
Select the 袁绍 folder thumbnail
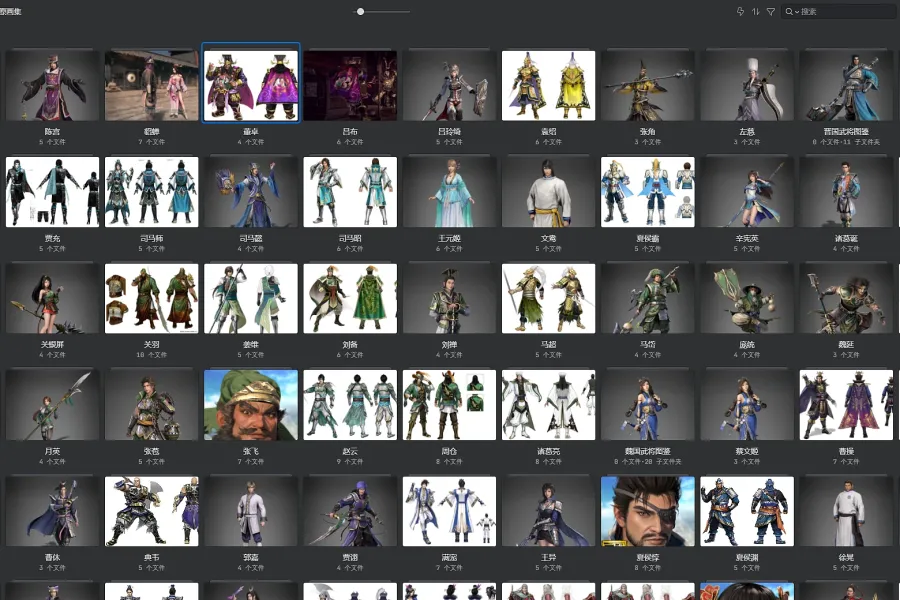click(x=549, y=86)
